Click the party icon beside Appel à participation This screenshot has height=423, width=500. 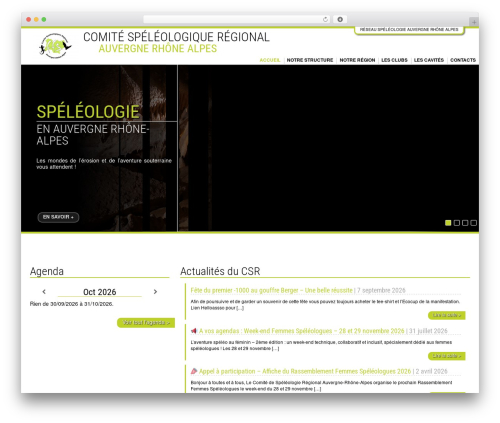(x=194, y=371)
